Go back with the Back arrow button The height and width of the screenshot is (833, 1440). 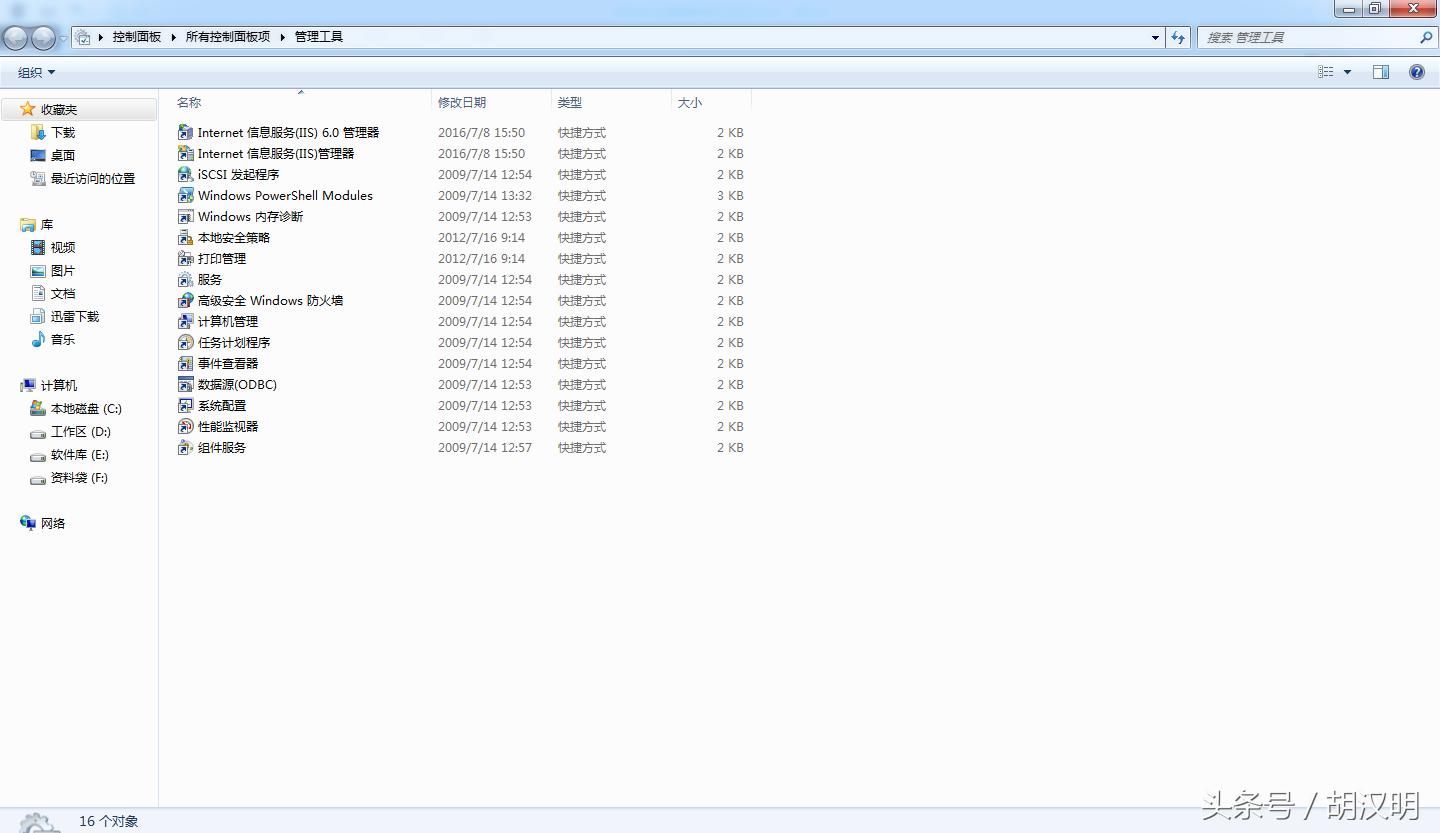point(15,37)
